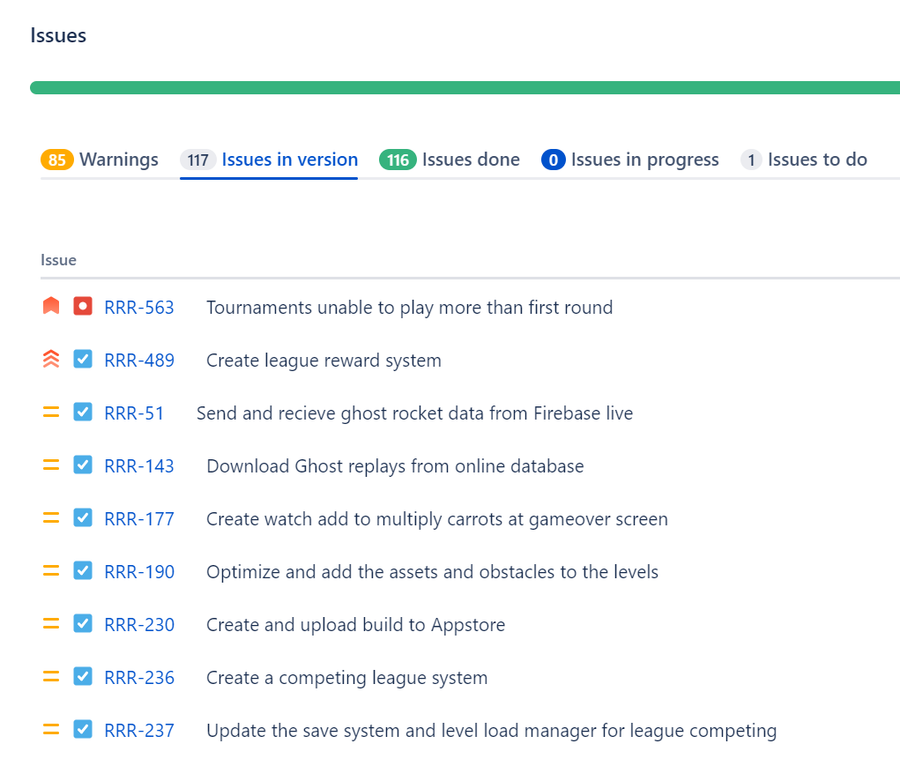Select the Issues to do tab
Screen dimensions: 900x766
pos(804,160)
